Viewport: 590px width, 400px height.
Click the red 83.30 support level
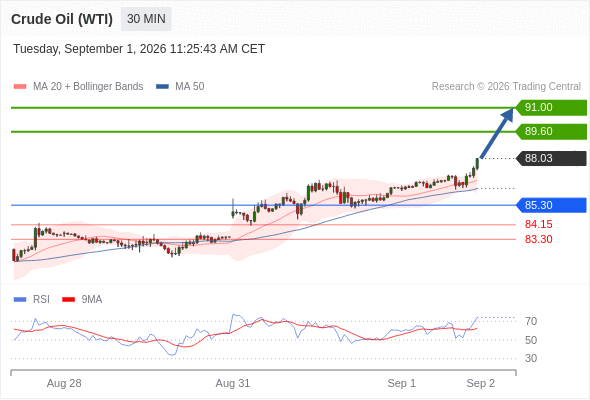tap(538, 239)
